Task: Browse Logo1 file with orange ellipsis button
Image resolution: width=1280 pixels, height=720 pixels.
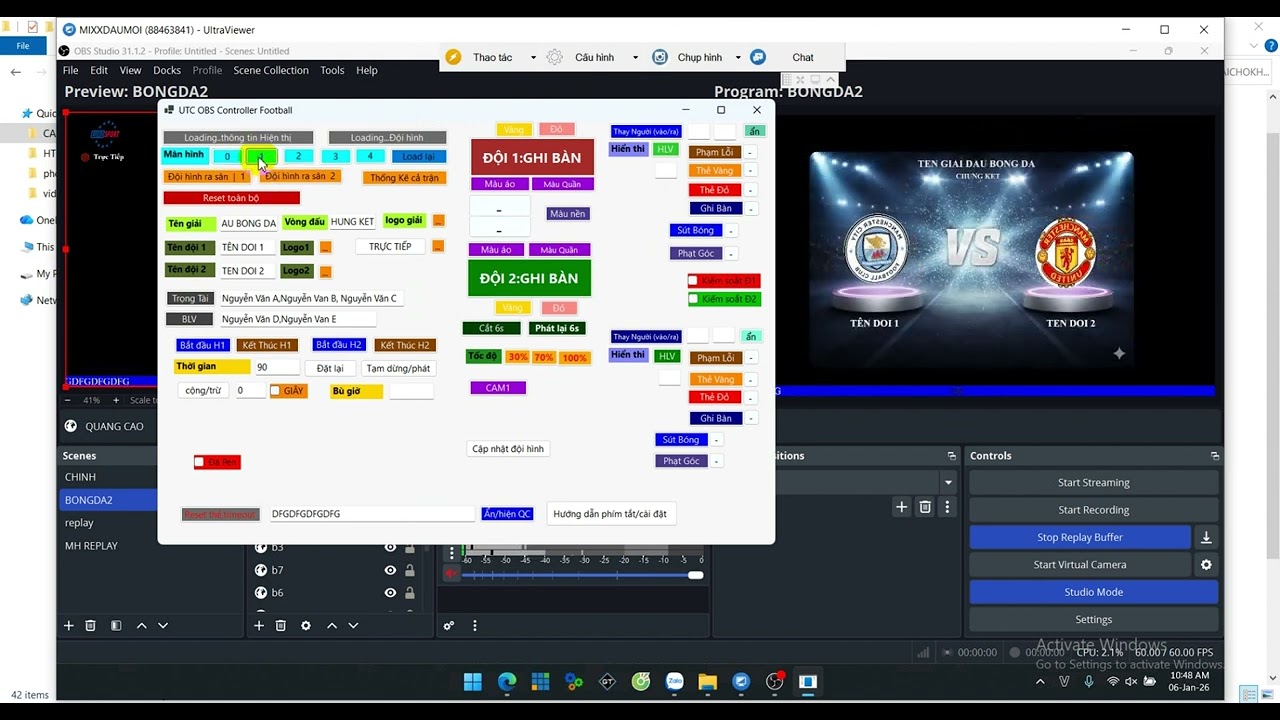Action: [x=325, y=247]
